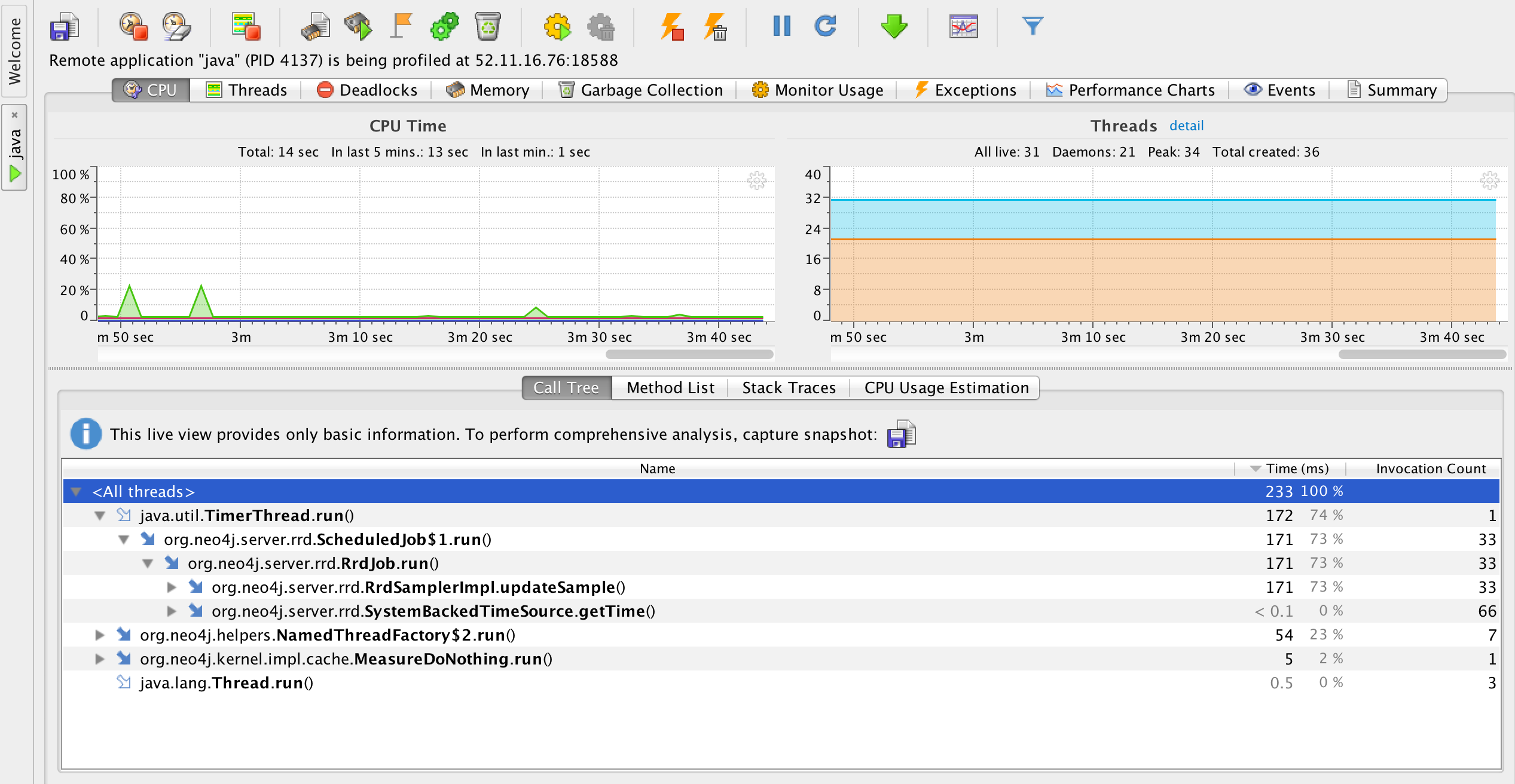Close the java session side tab

coord(15,115)
